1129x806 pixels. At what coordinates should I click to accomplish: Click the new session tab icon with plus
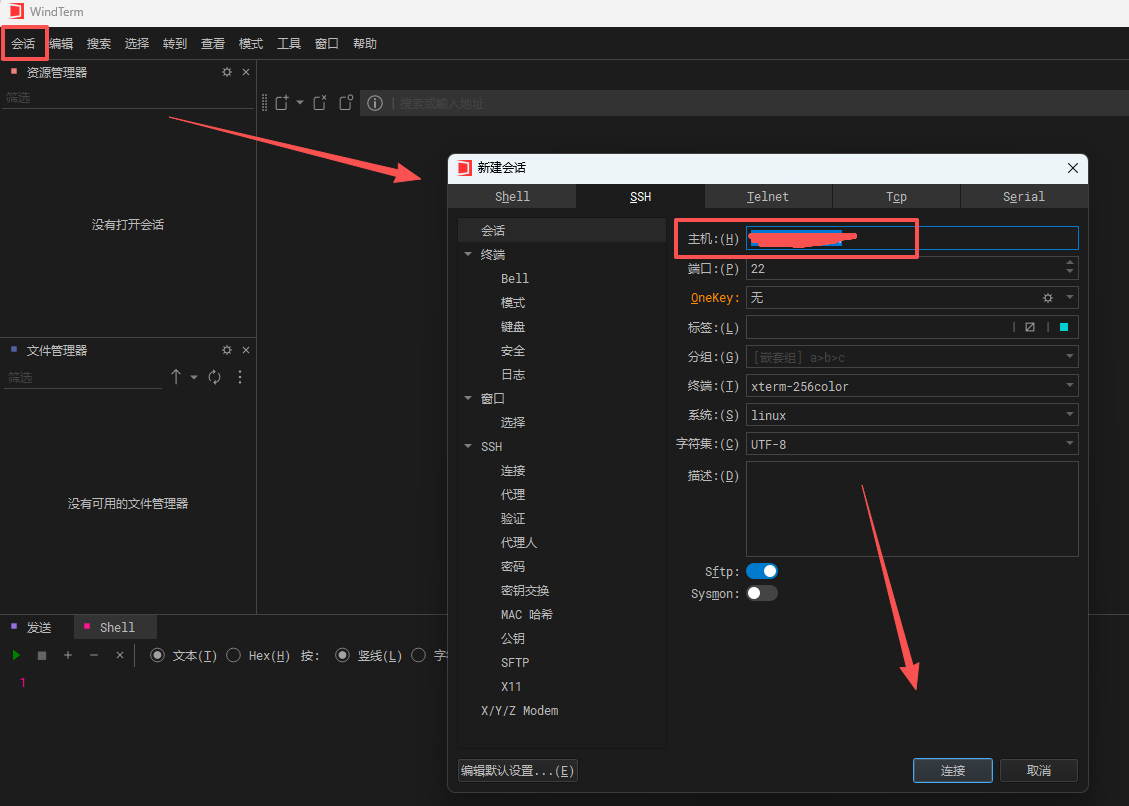[x=282, y=103]
